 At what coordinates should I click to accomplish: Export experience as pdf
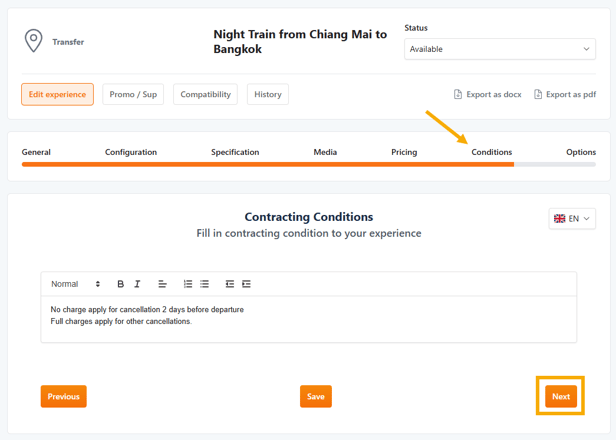(x=564, y=95)
